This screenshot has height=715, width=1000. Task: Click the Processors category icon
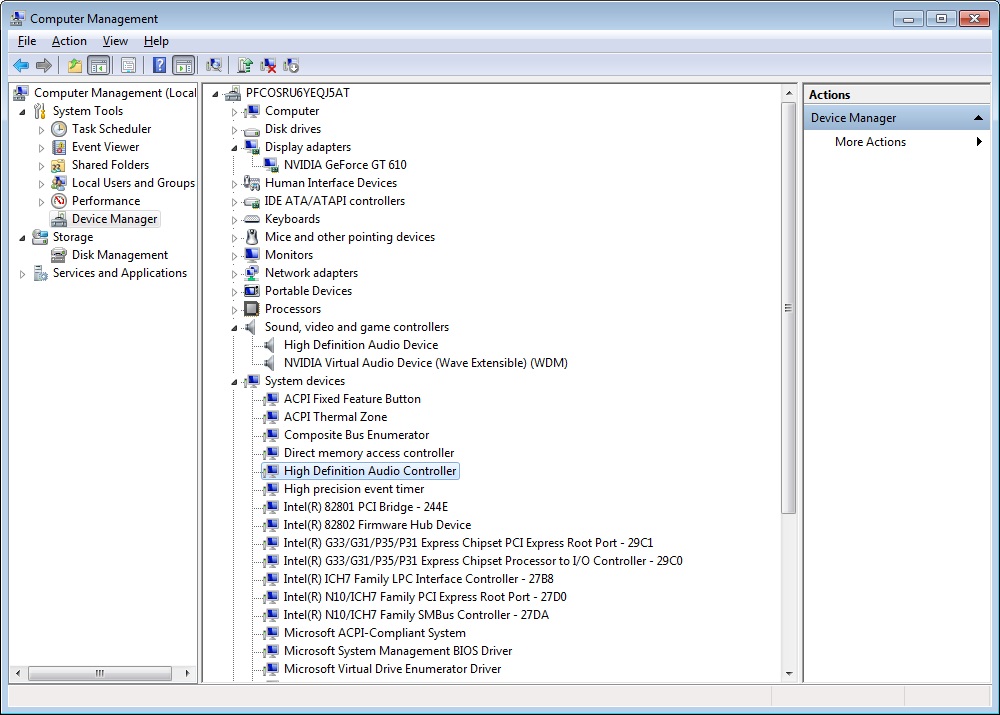[252, 309]
